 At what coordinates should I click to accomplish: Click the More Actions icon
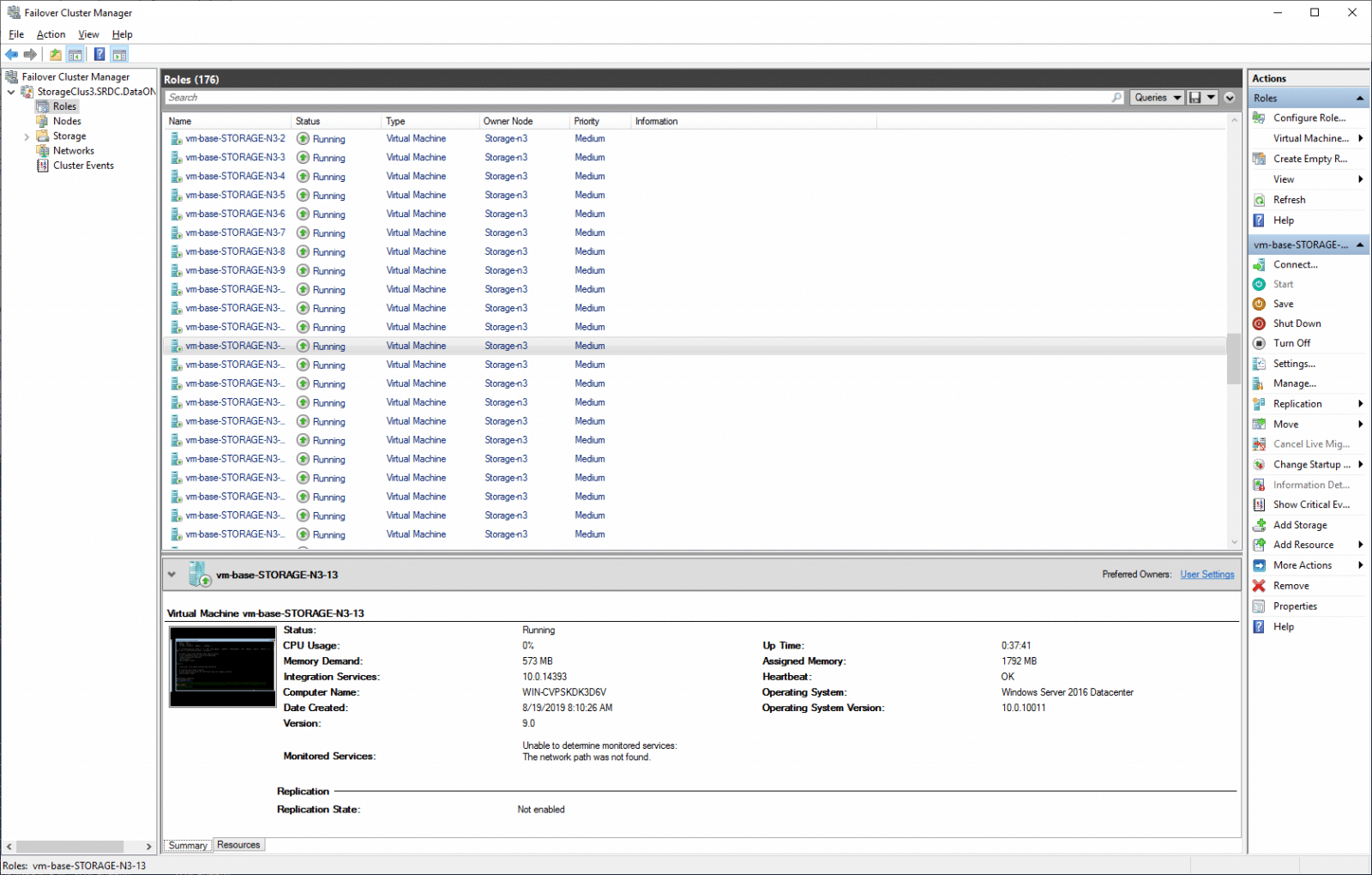pos(1259,565)
